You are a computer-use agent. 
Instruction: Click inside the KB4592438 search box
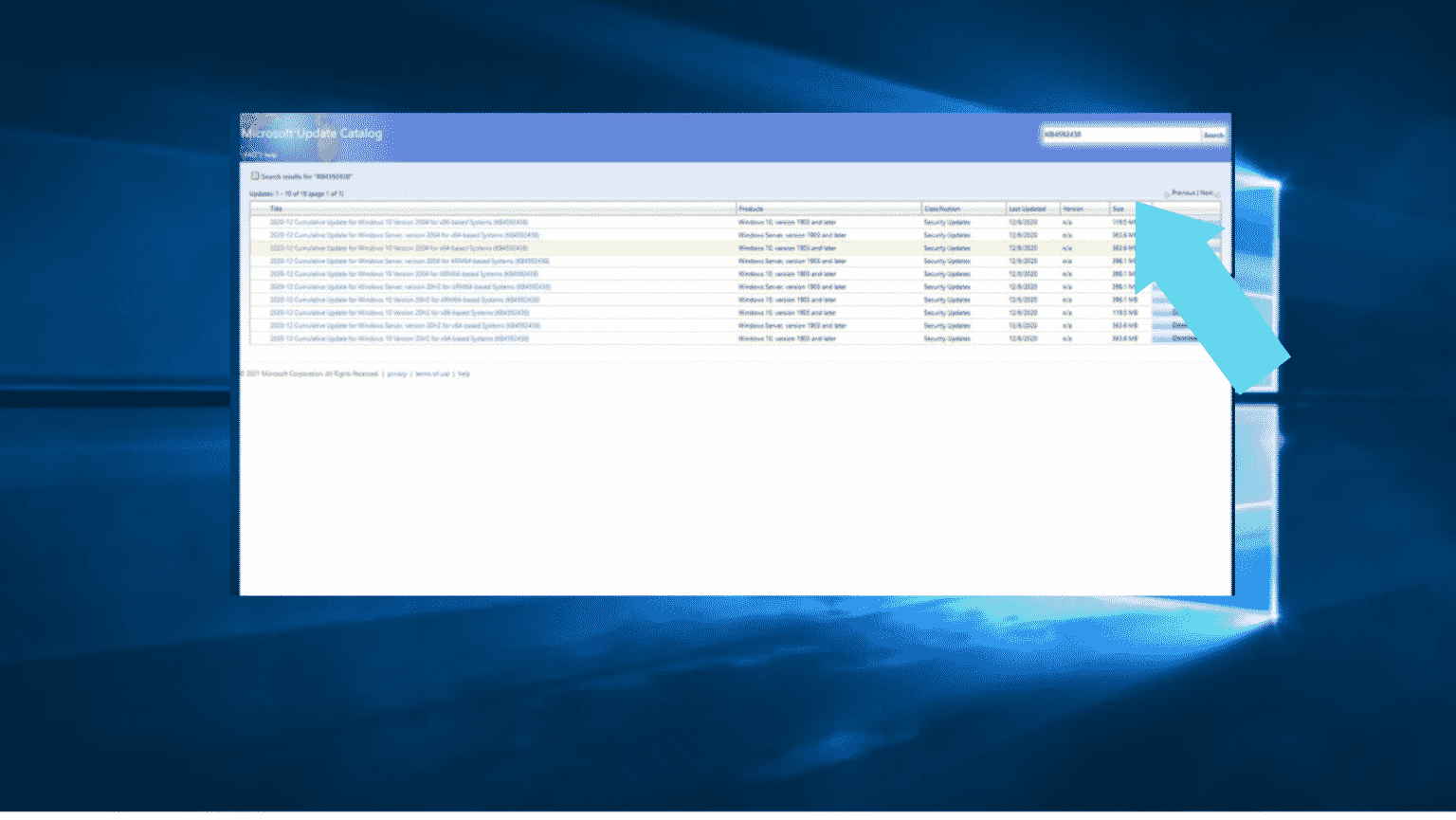pos(1120,135)
